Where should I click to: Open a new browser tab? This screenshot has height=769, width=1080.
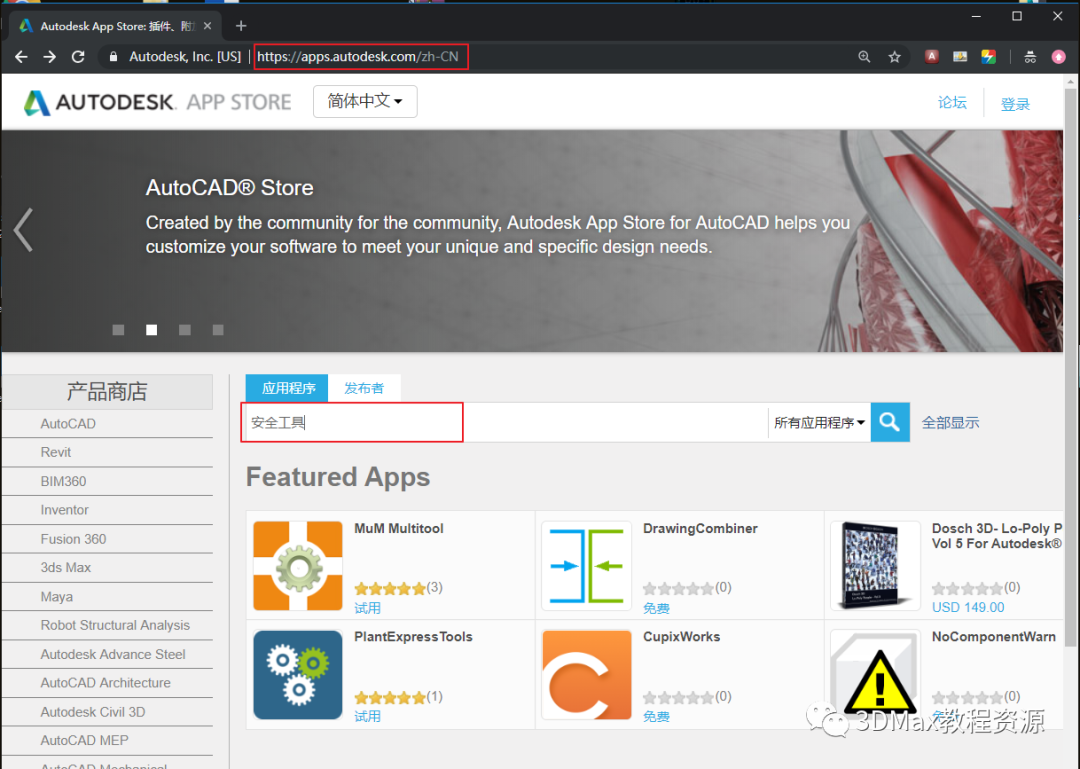click(x=240, y=26)
